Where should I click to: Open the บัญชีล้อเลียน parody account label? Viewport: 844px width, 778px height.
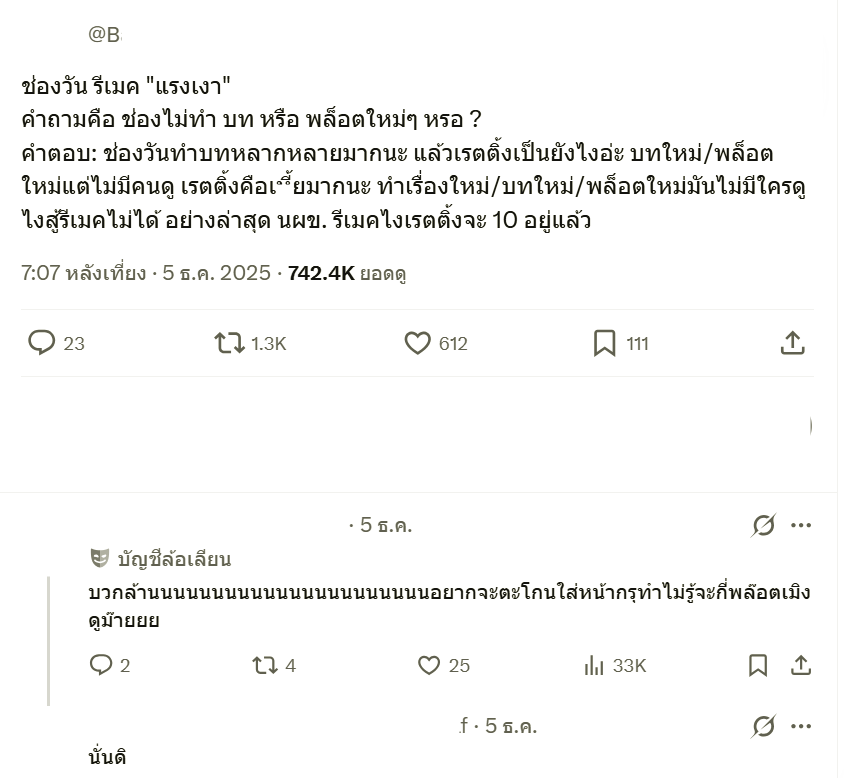pyautogui.click(x=173, y=559)
